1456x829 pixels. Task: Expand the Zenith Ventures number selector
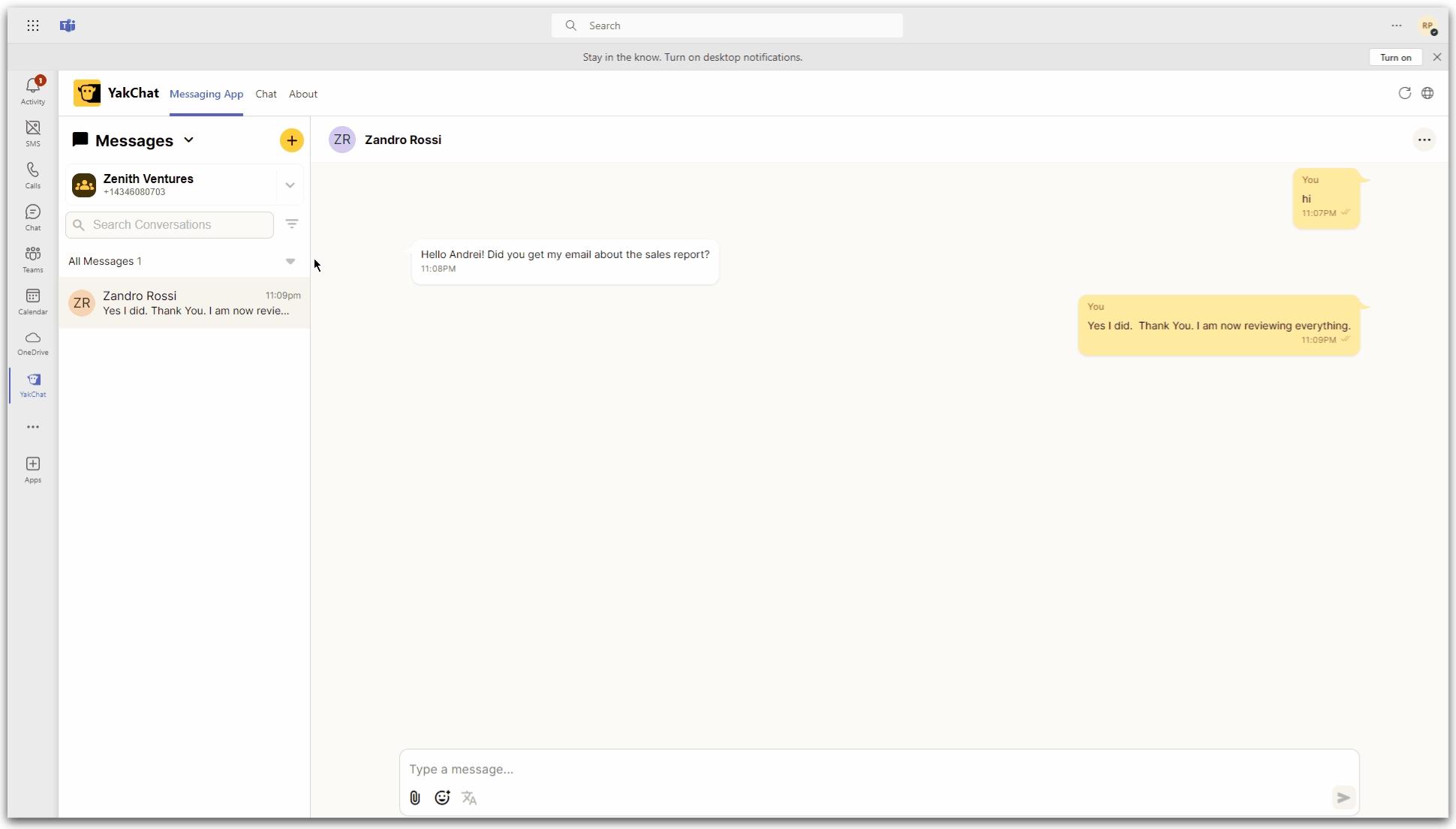[290, 185]
